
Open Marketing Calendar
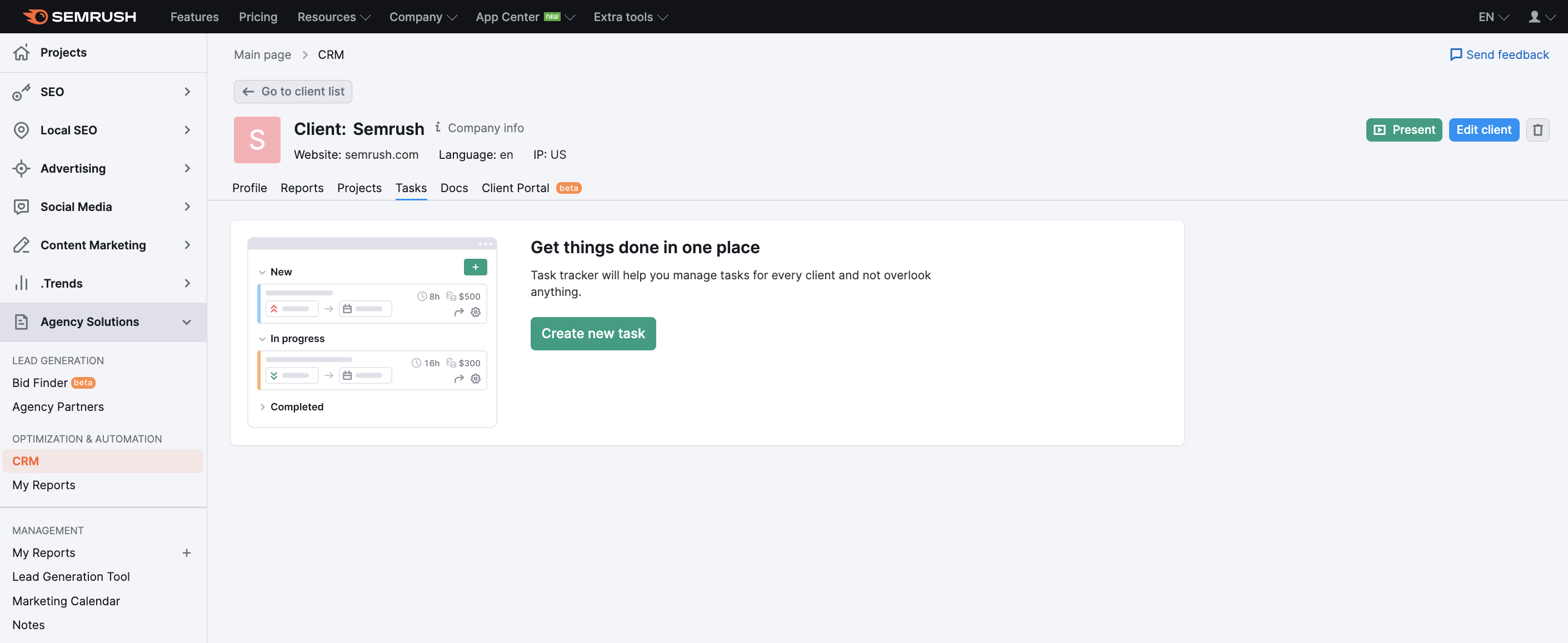(x=66, y=601)
